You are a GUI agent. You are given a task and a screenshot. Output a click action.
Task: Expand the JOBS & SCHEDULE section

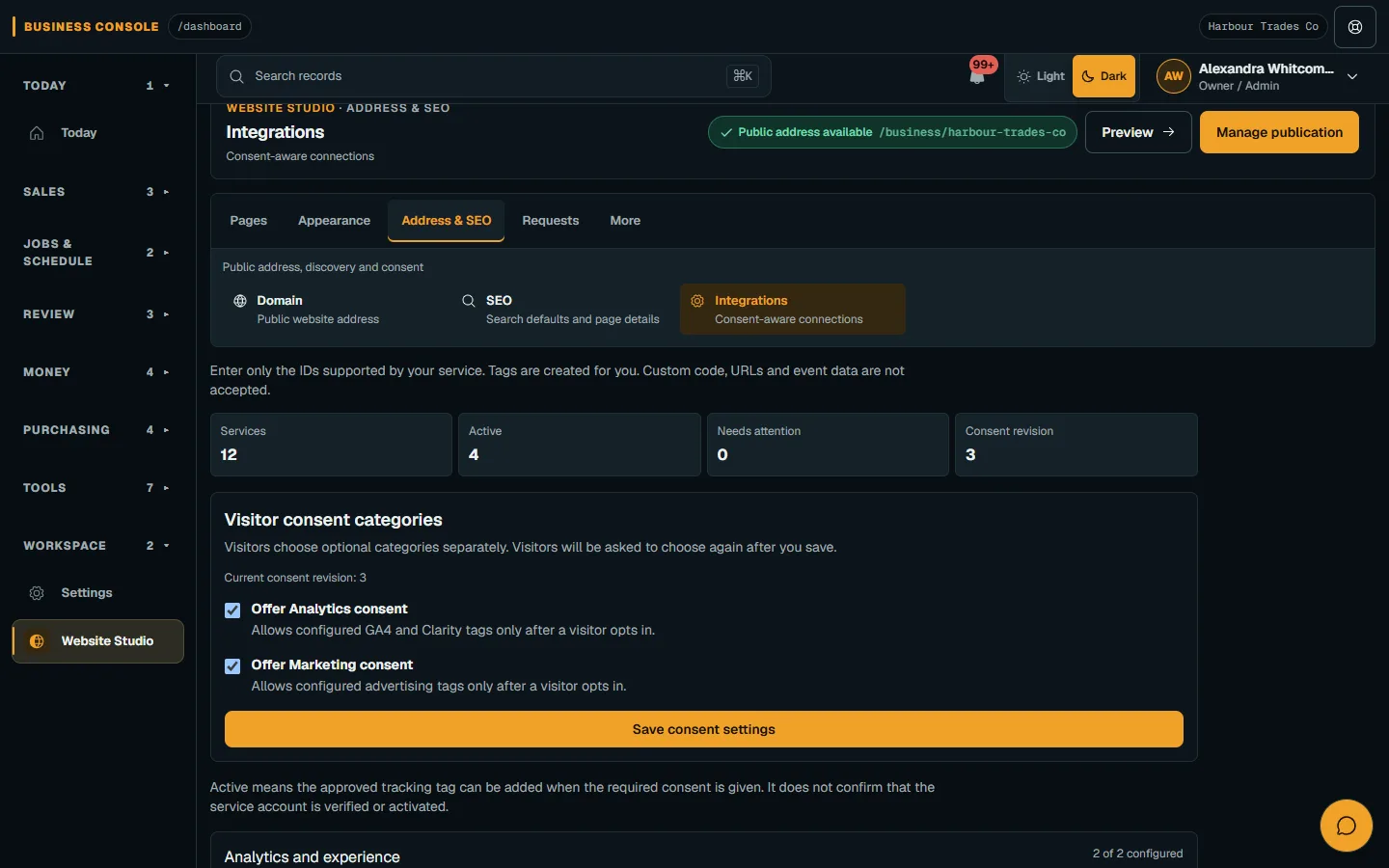(96, 253)
